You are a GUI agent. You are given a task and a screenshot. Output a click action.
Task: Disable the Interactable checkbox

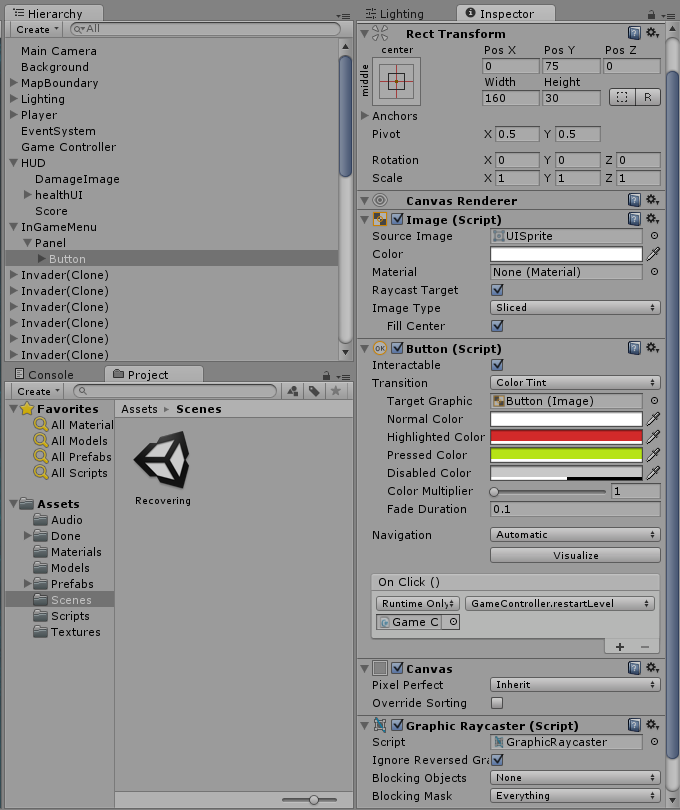click(498, 365)
